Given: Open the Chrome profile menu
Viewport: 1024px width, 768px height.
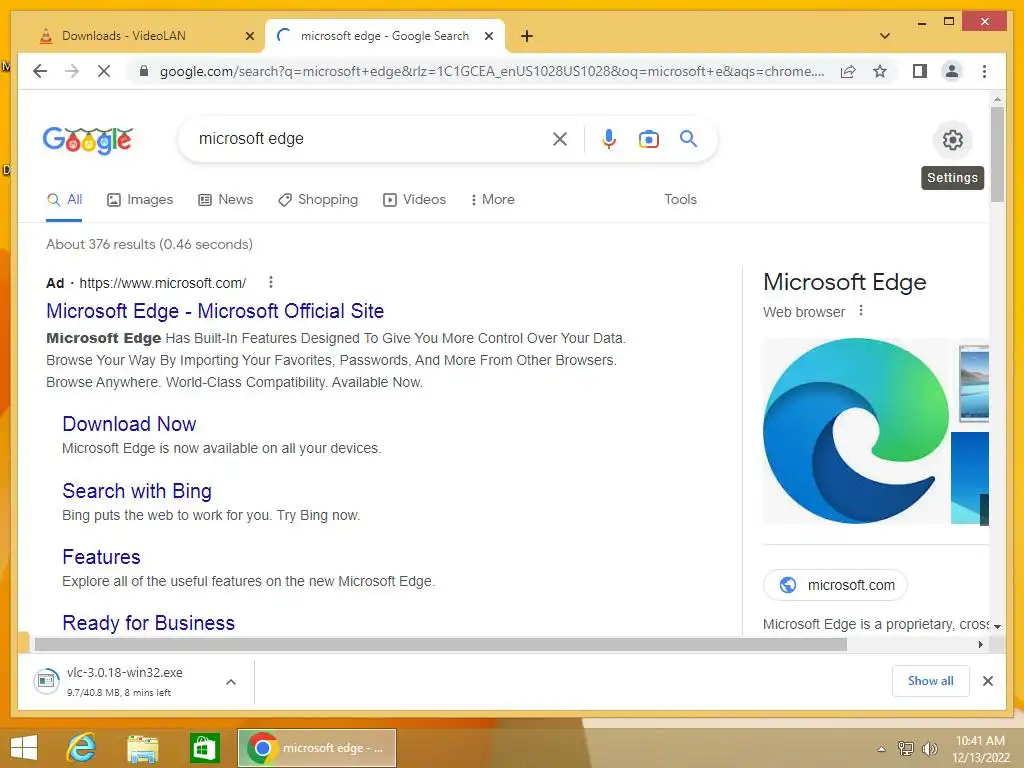Looking at the screenshot, I should coord(952,71).
